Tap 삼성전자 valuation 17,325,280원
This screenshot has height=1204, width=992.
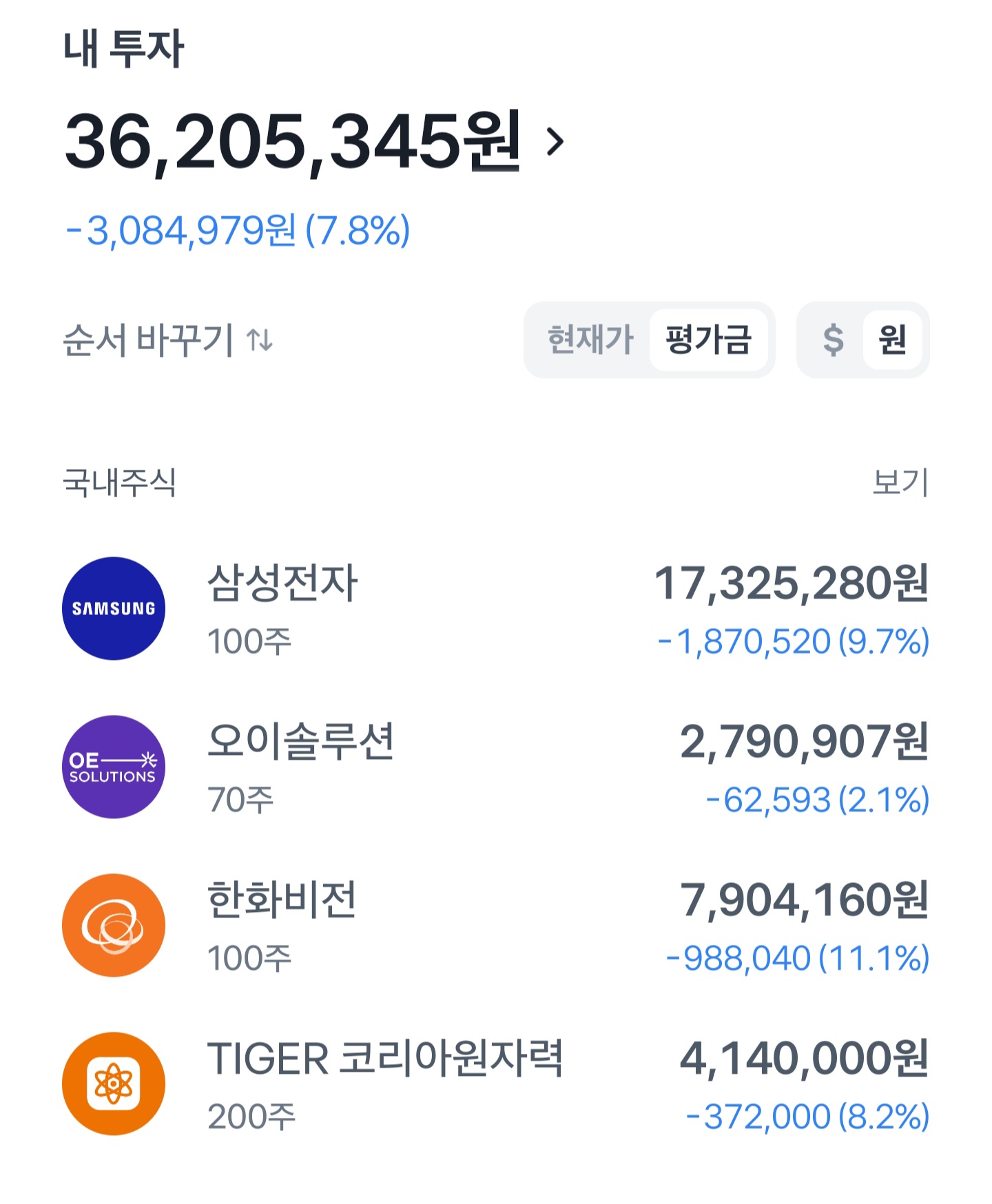(x=791, y=583)
